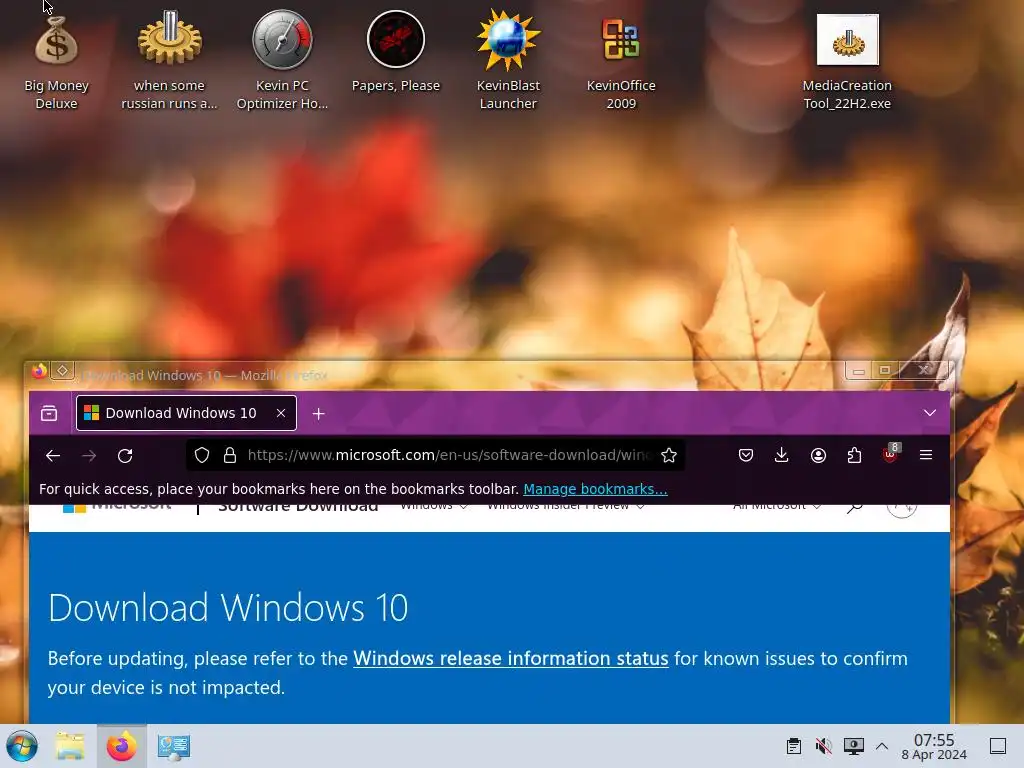The width and height of the screenshot is (1024, 768).
Task: Open the Start menu button
Action: [x=22, y=746]
